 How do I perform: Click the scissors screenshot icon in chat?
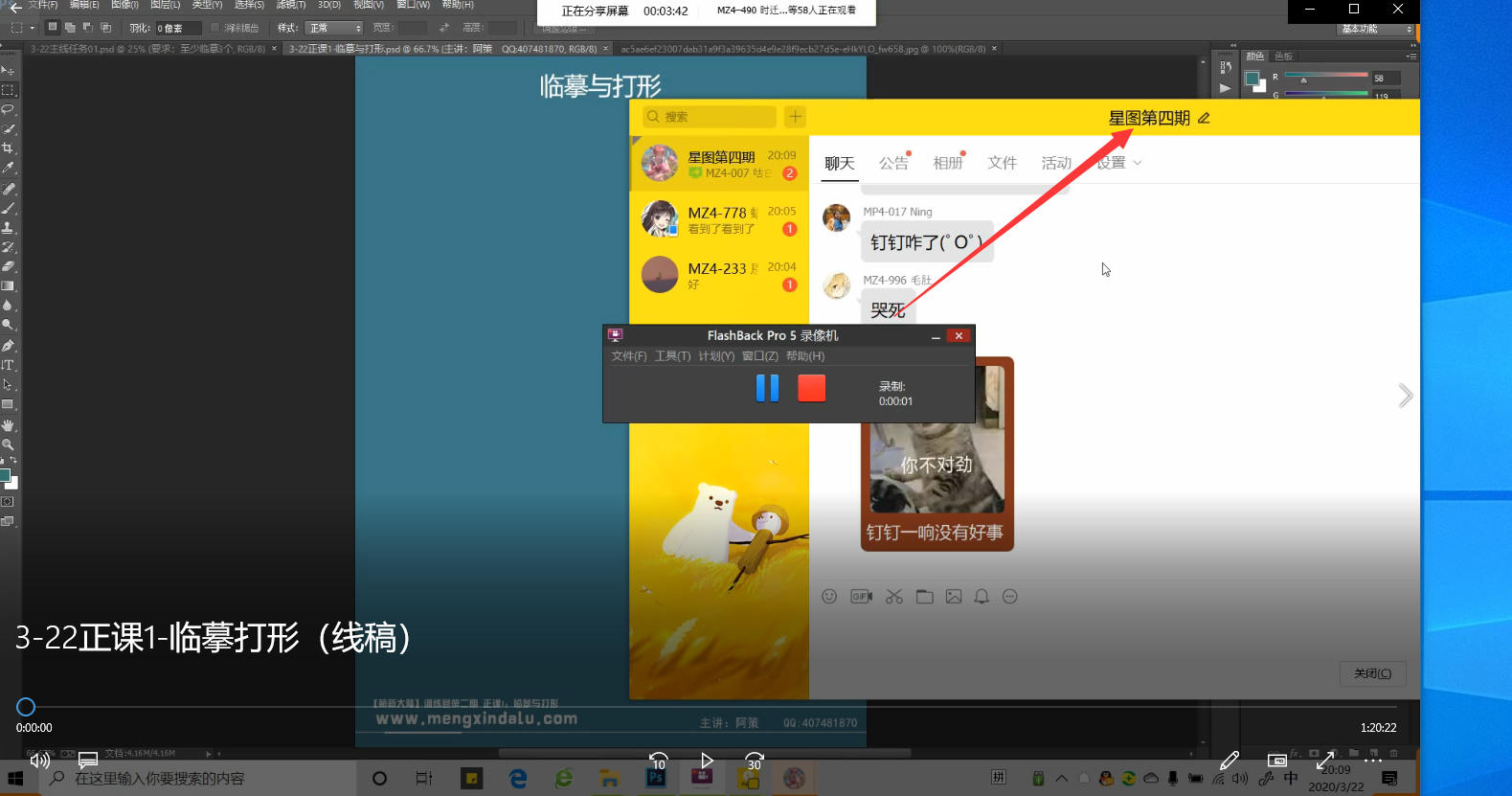click(x=894, y=597)
